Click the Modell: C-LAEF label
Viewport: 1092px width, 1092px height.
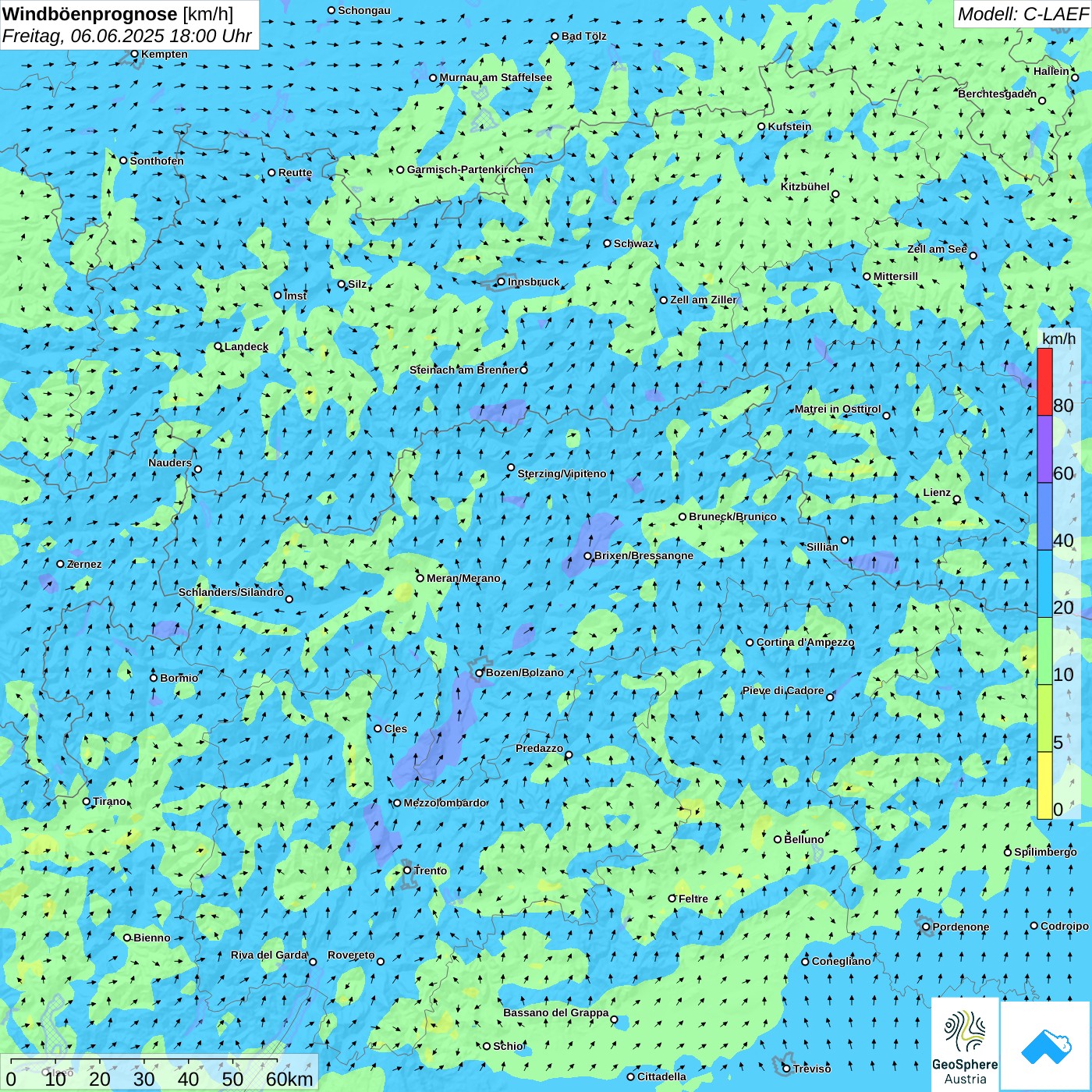click(1023, 14)
